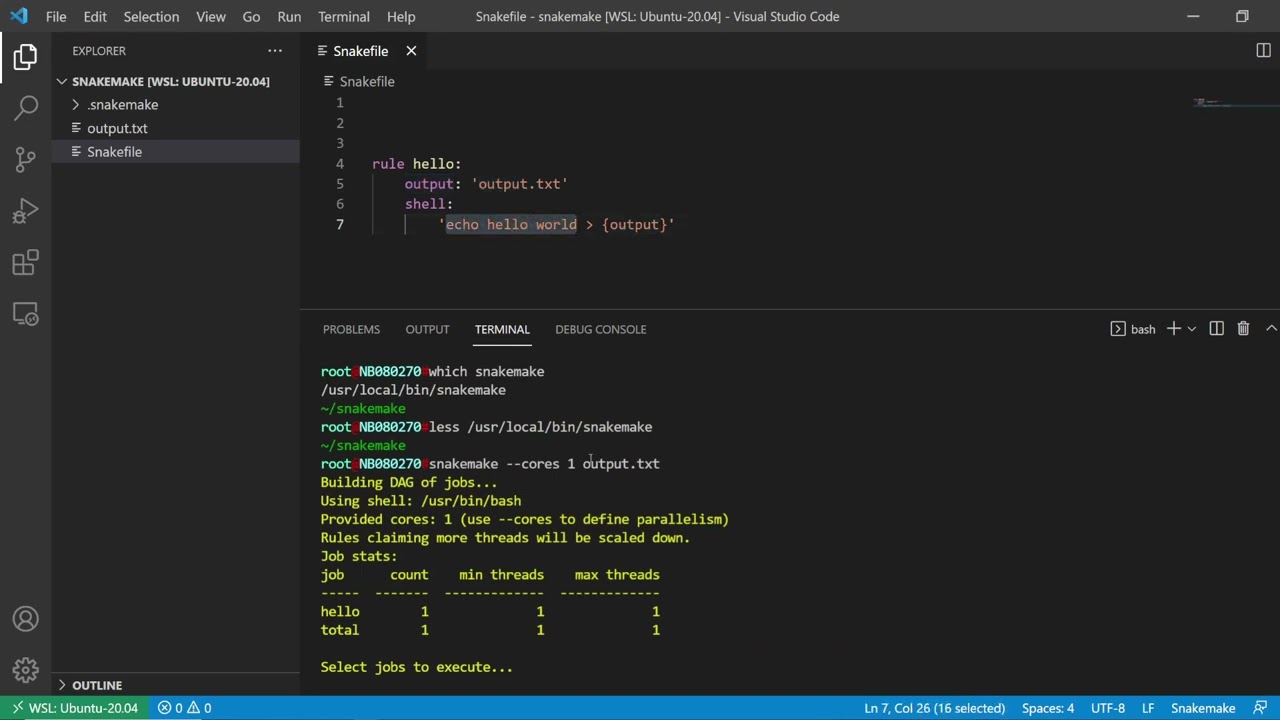Add a new terminal with plus icon

(1174, 329)
